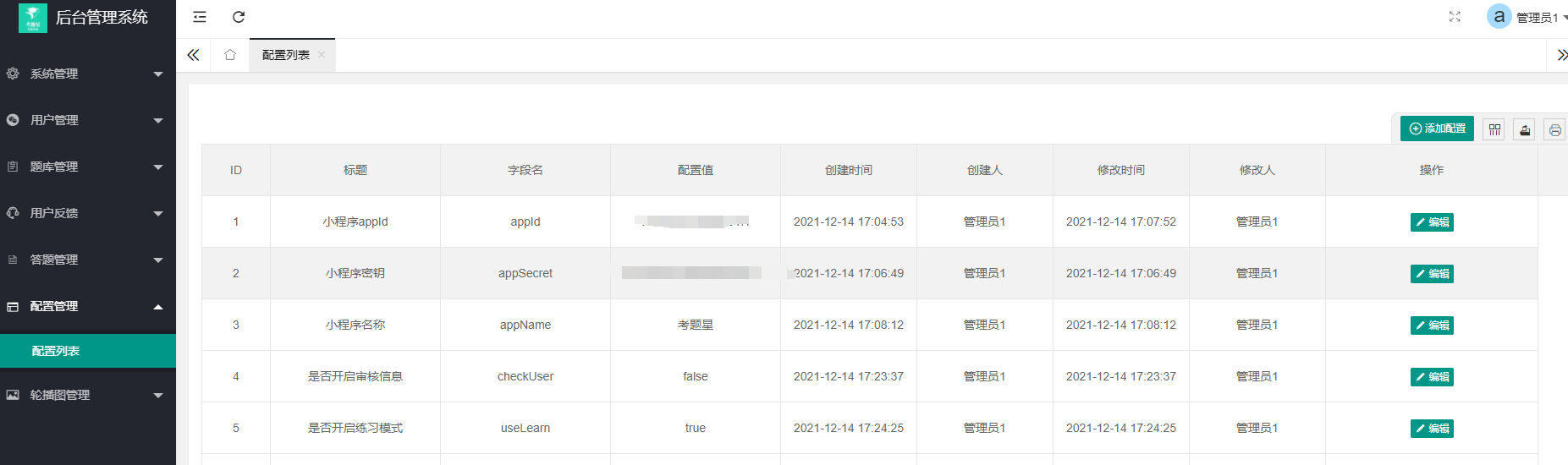Image resolution: width=1568 pixels, height=465 pixels.
Task: Go to home tab icon
Action: pyautogui.click(x=230, y=55)
